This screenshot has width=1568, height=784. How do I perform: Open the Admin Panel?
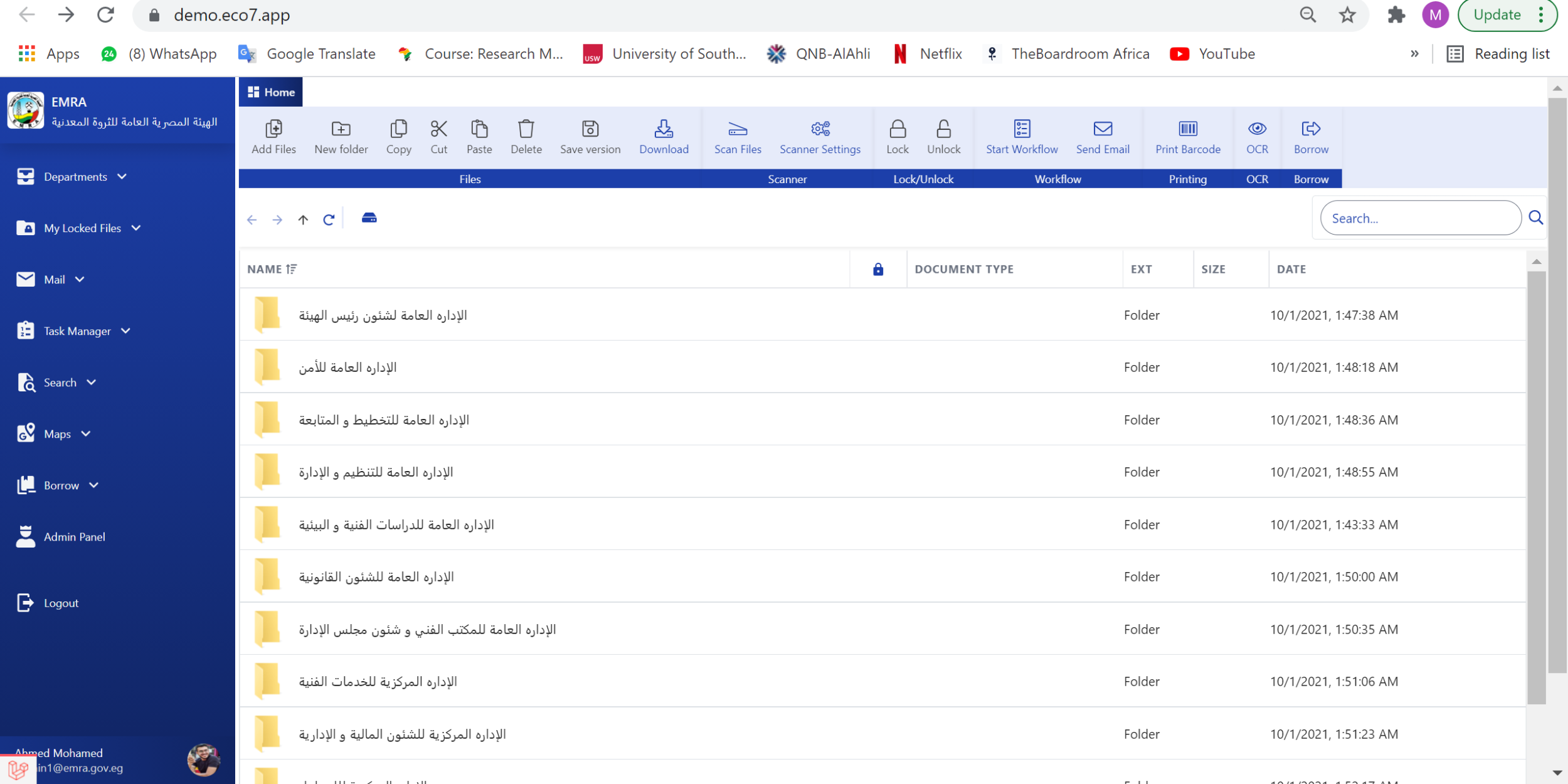(x=61, y=537)
